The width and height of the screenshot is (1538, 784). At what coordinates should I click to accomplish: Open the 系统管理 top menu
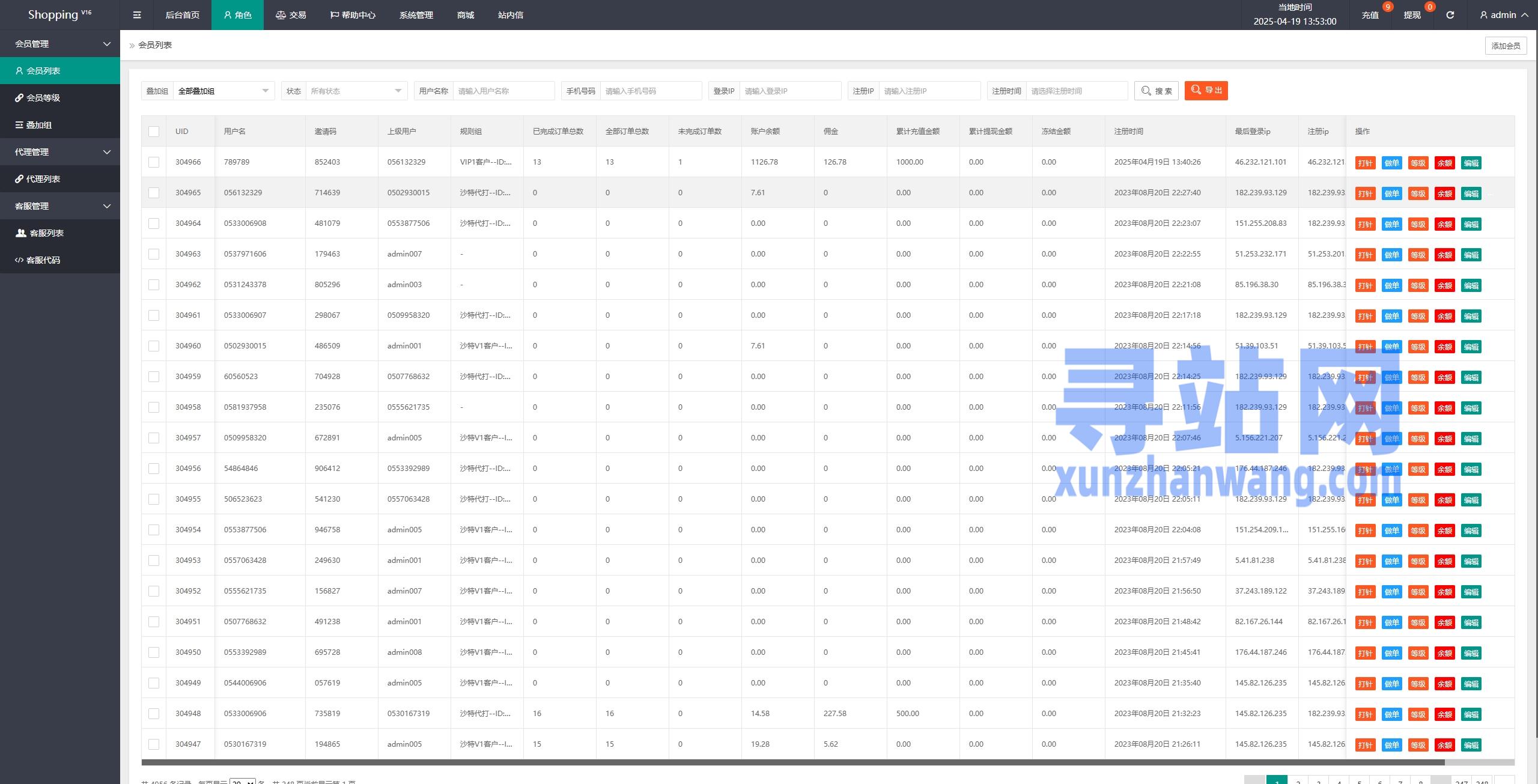click(416, 15)
